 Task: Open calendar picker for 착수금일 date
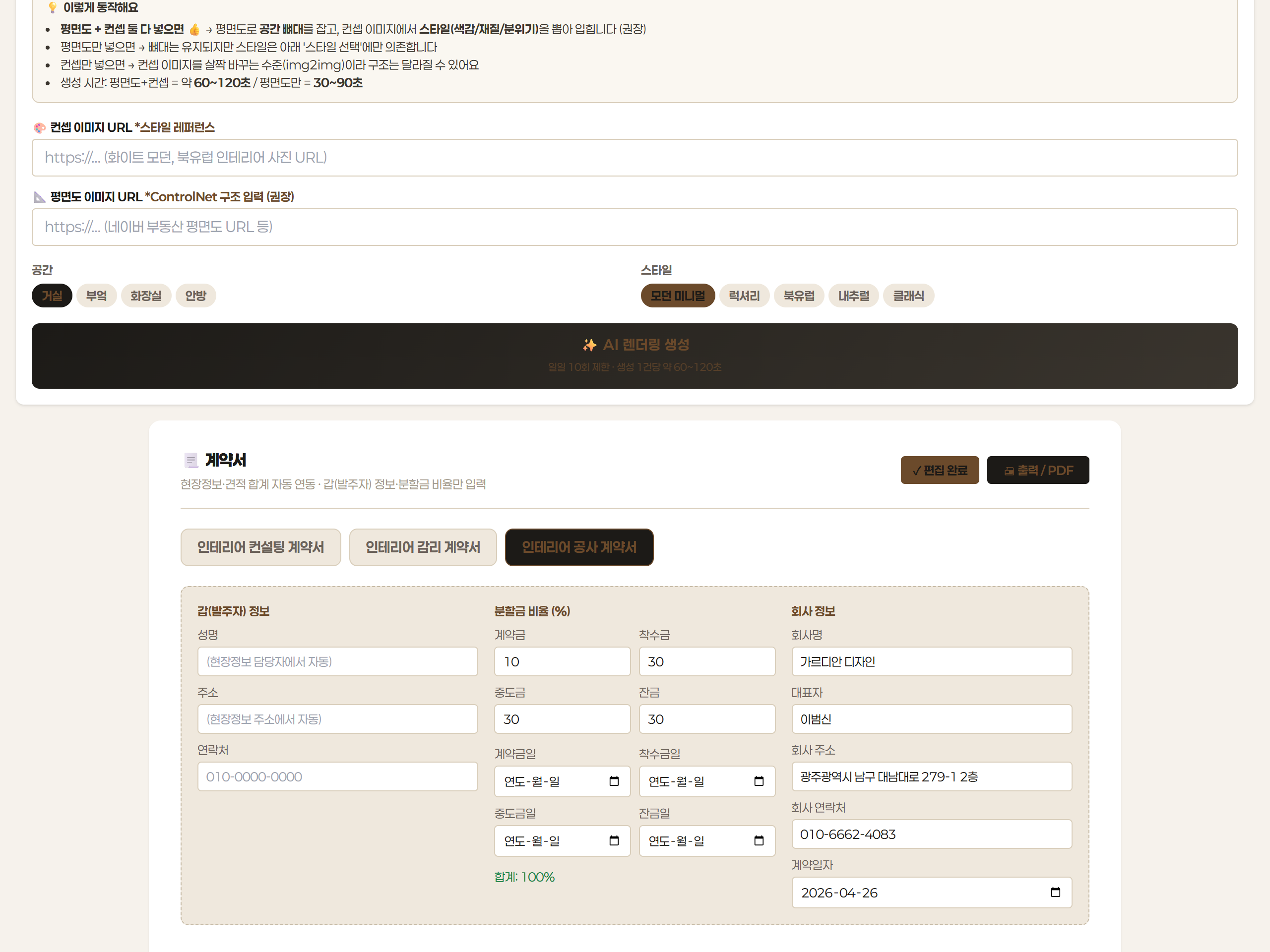(x=759, y=781)
